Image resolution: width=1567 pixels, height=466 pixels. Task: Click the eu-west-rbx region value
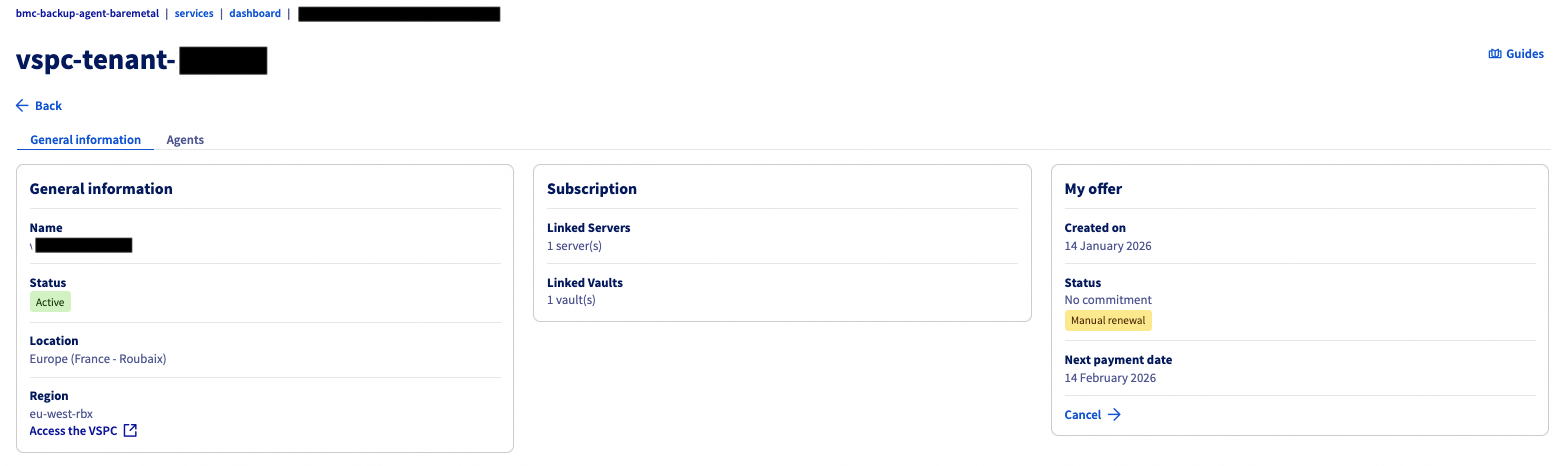(61, 414)
